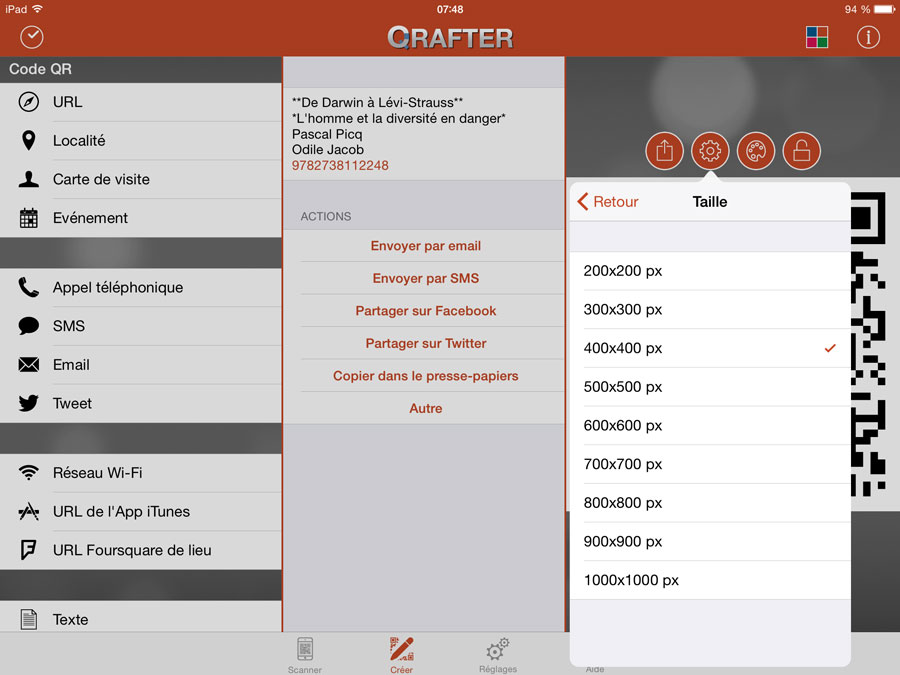Select the App iTunes store icon

tap(28, 511)
